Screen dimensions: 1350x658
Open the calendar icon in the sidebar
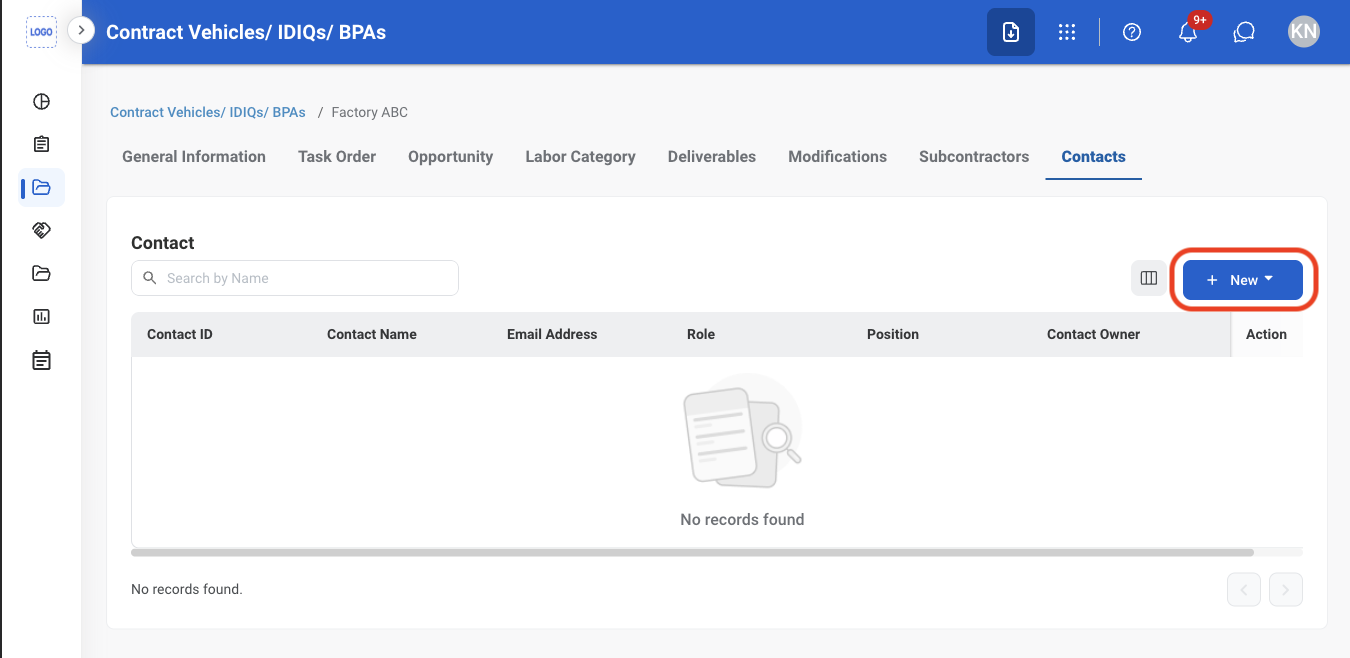tap(41, 360)
